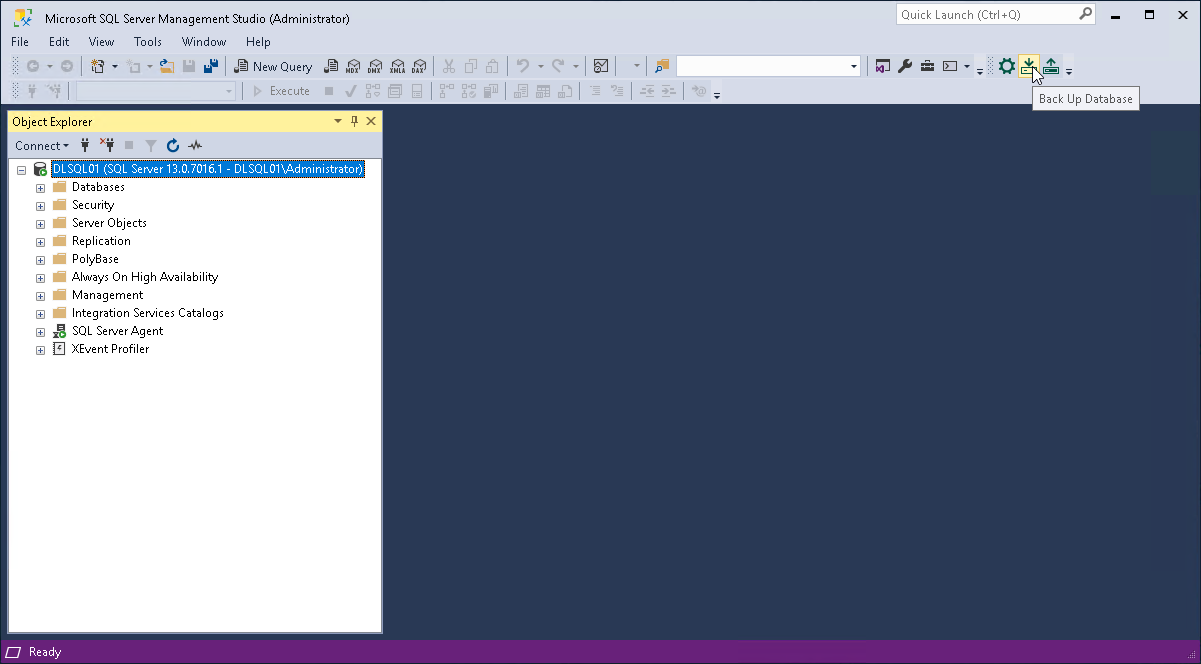Screen dimensions: 1201x664
Task: Open a new MDX query
Action: [x=352, y=66]
